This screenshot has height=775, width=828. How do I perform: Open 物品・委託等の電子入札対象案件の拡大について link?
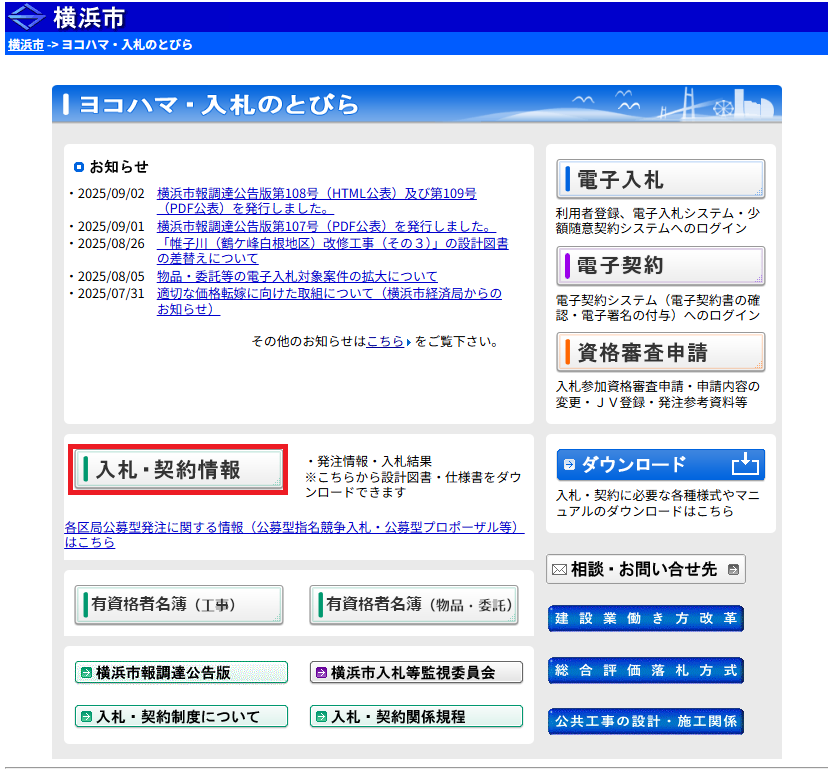pyautogui.click(x=297, y=276)
